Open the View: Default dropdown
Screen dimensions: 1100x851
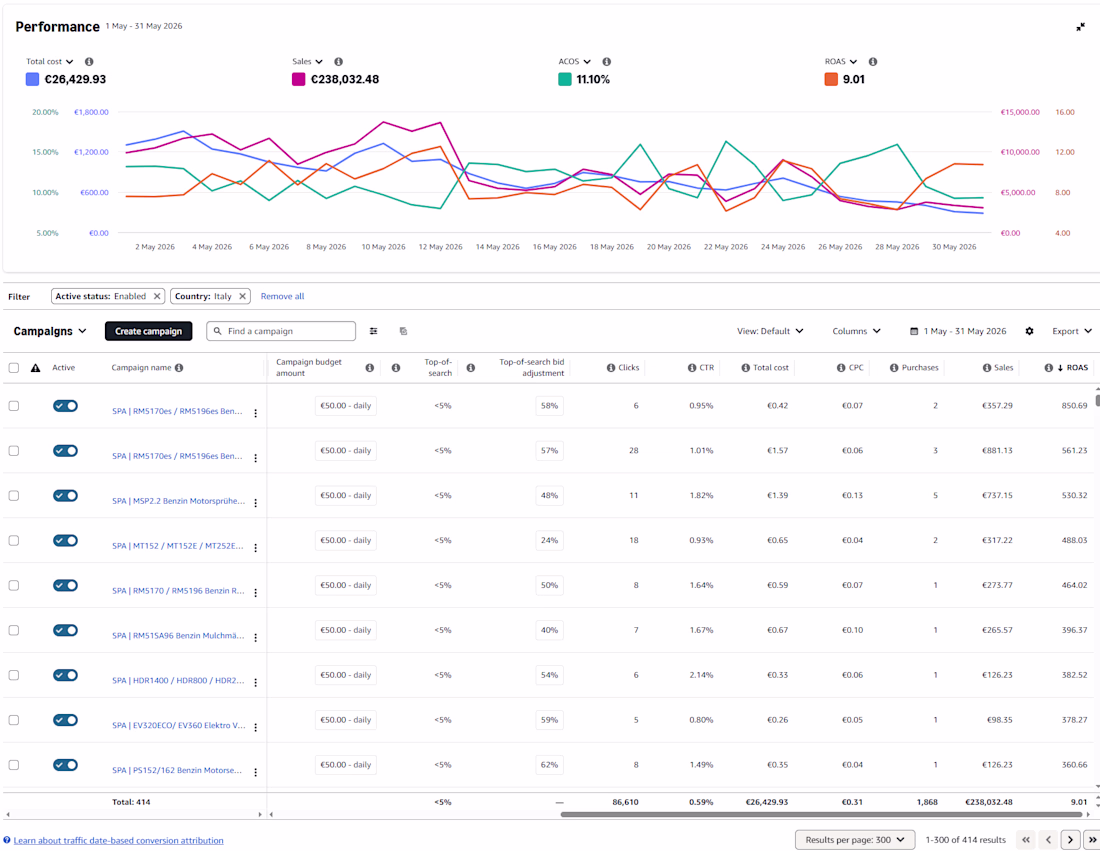pyautogui.click(x=770, y=331)
